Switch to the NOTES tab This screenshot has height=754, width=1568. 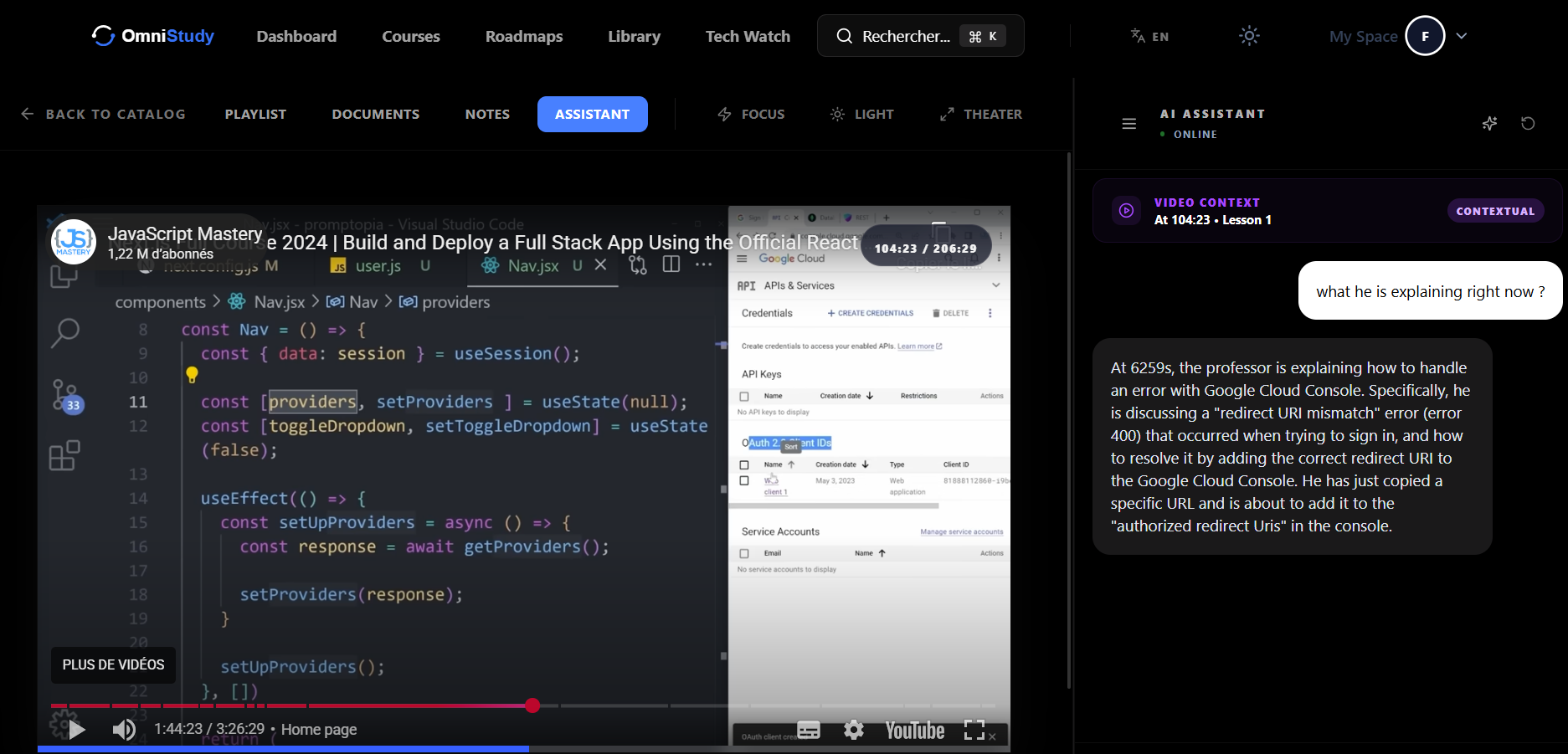point(487,115)
